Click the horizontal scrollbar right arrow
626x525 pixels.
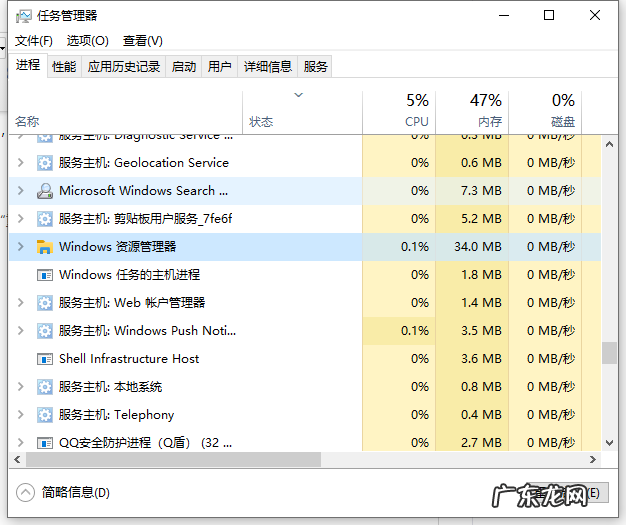[x=593, y=460]
